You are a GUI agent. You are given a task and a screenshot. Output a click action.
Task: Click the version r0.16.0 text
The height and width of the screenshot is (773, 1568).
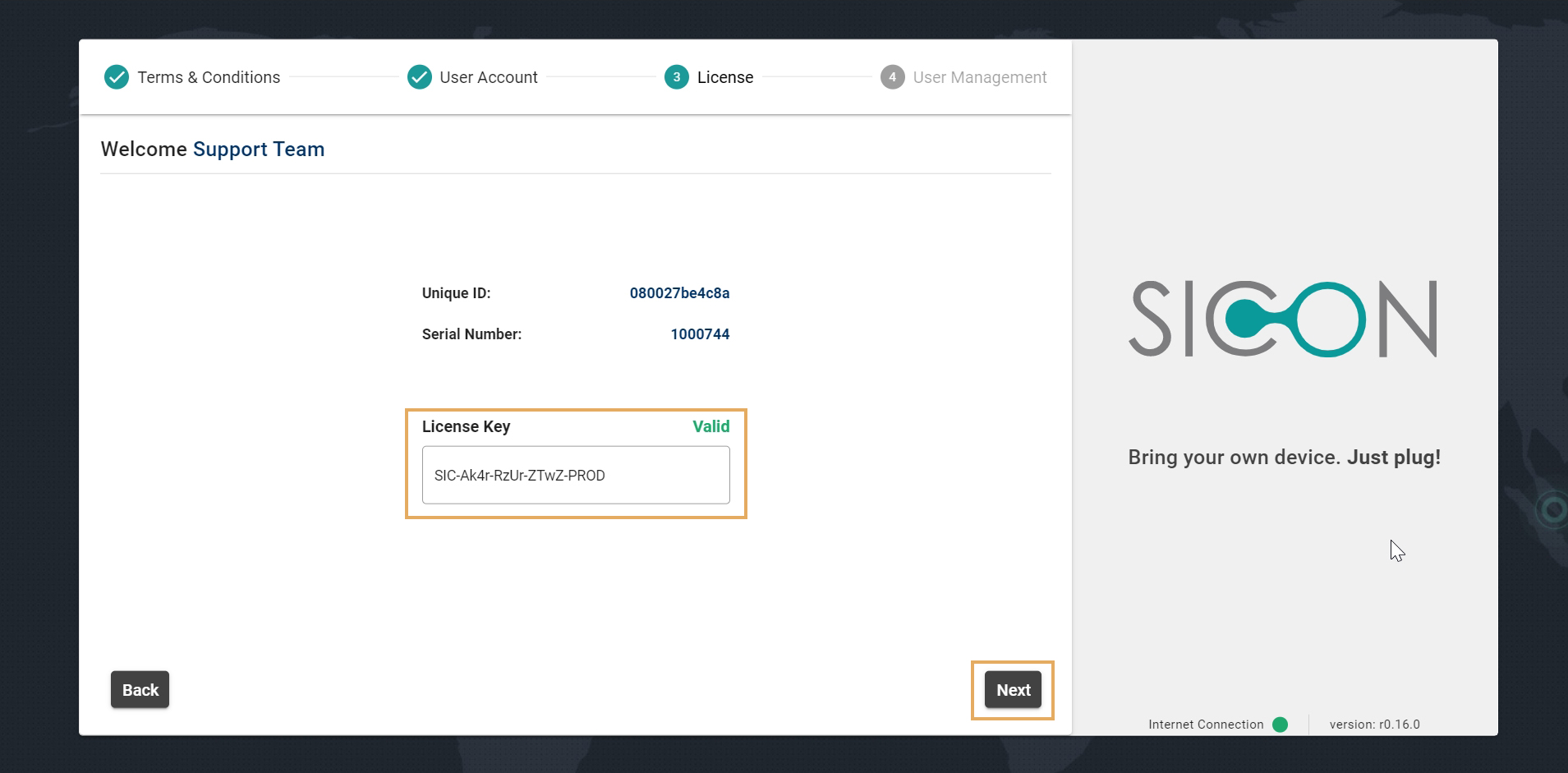pyautogui.click(x=1374, y=725)
